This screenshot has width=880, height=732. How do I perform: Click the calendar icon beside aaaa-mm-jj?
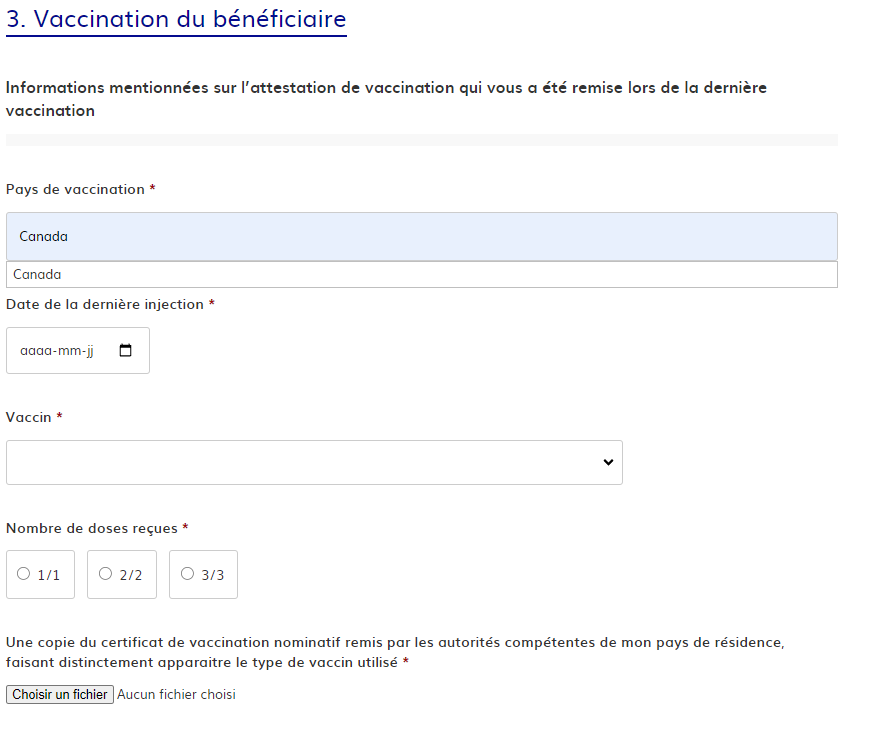point(125,349)
